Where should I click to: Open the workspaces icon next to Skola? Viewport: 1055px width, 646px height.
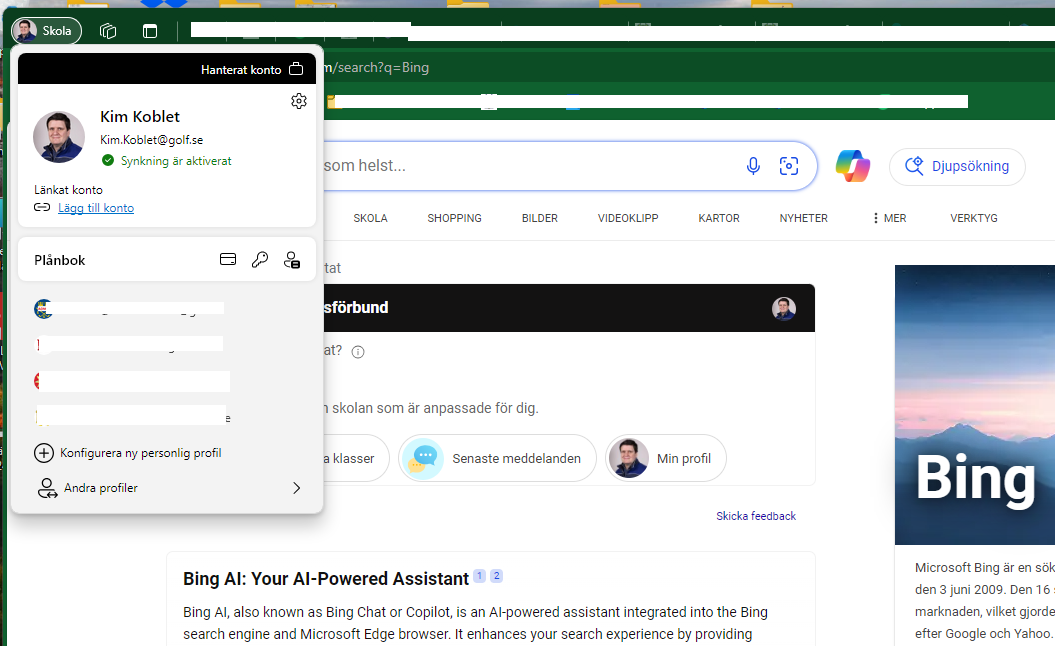(108, 31)
